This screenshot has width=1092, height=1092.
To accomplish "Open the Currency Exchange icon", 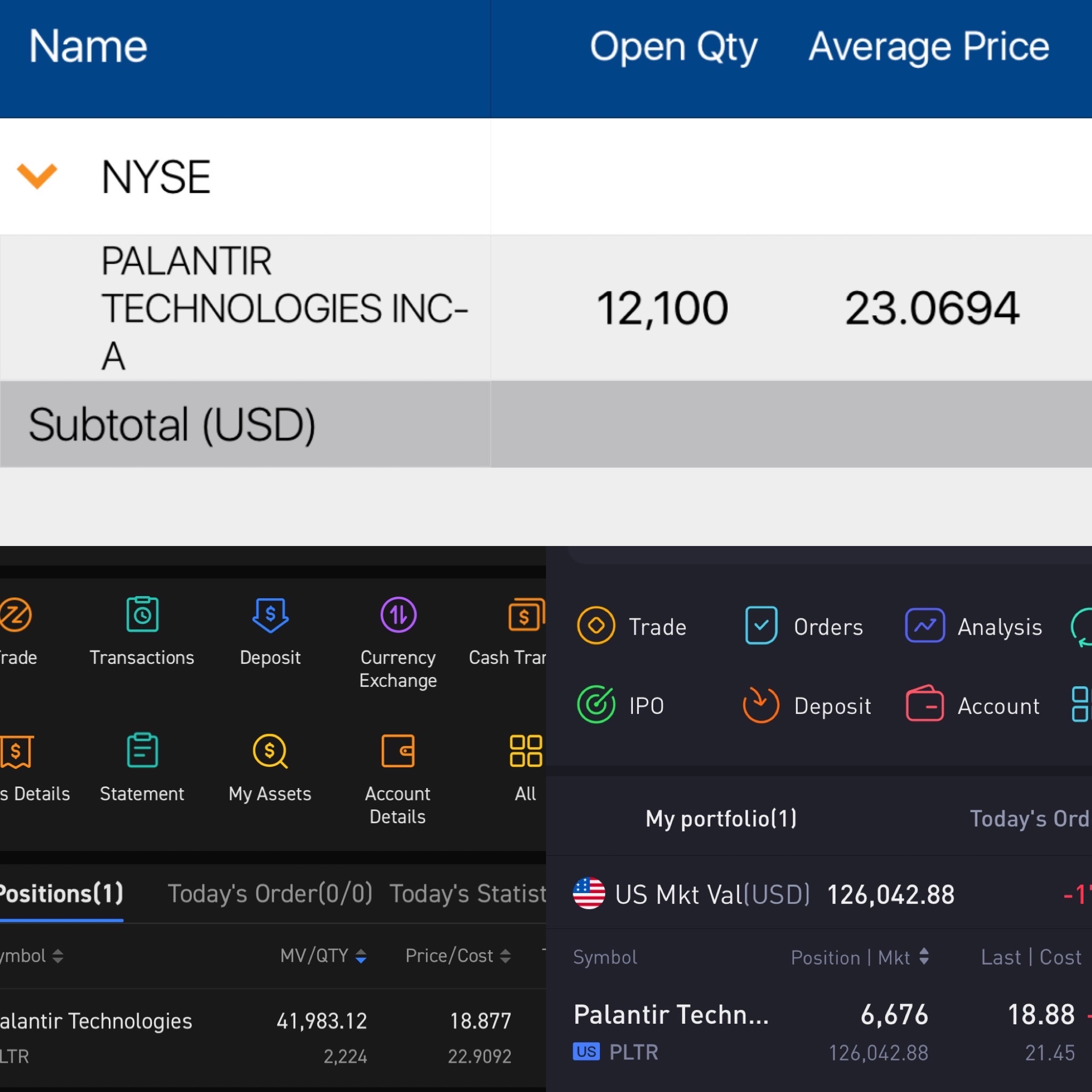I will (x=398, y=614).
